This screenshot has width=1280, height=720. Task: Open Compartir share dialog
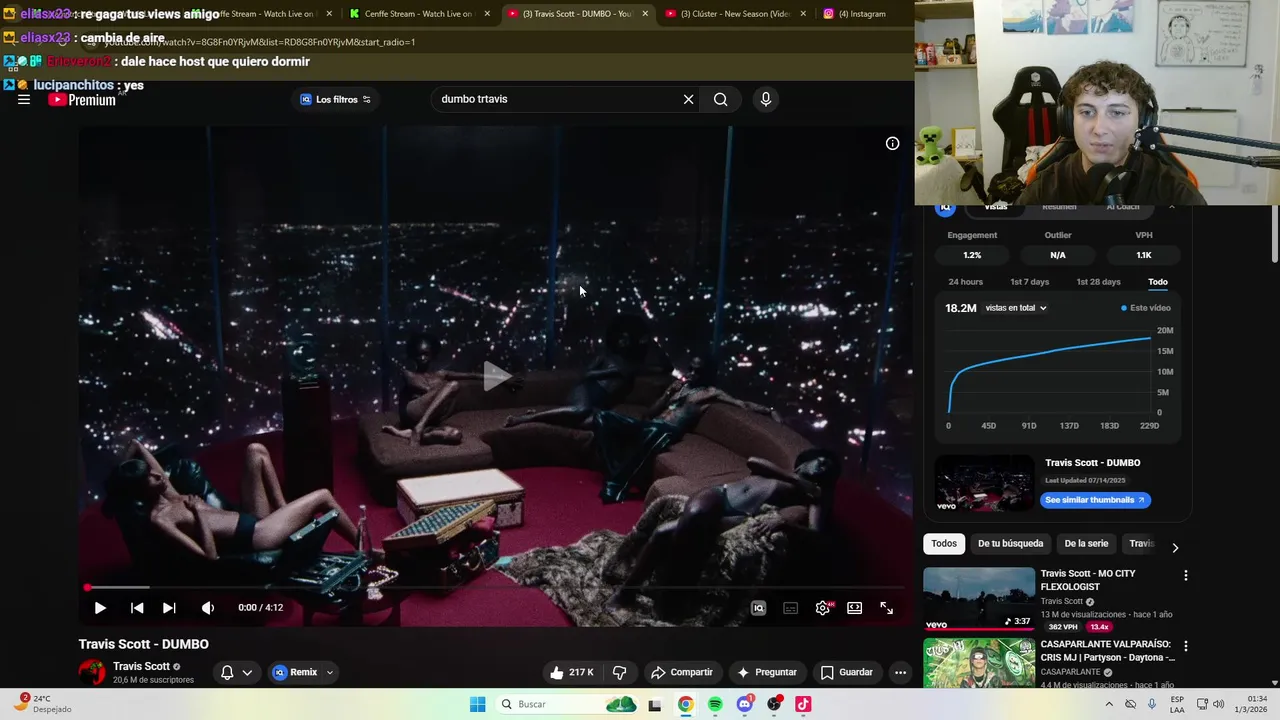(681, 672)
